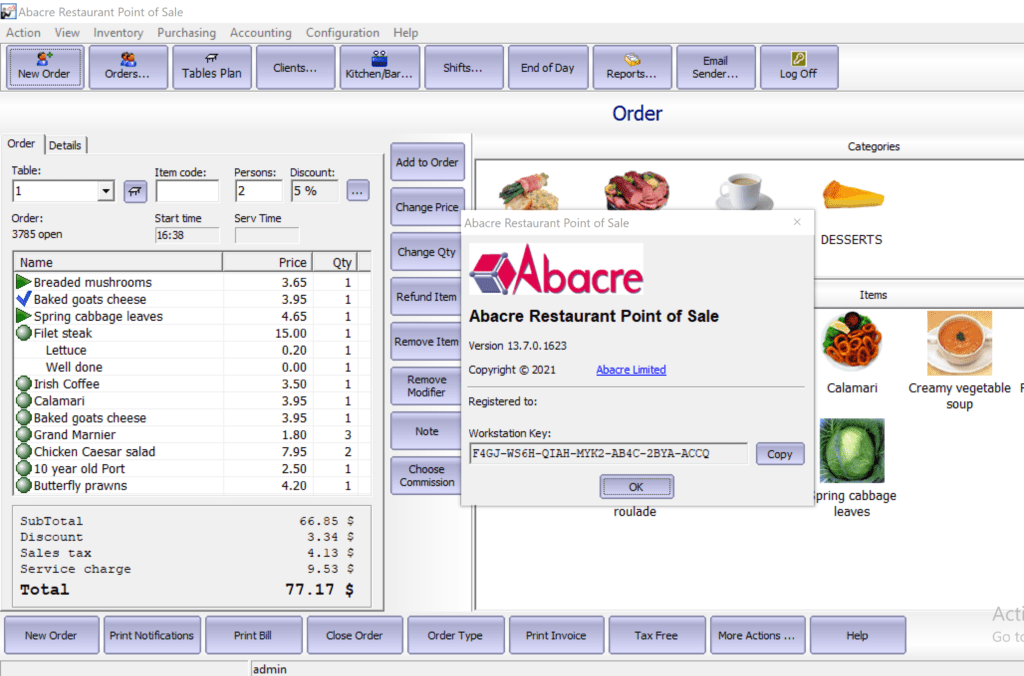Open the Inventory menu
Viewport: 1024px width, 676px height.
[118, 33]
